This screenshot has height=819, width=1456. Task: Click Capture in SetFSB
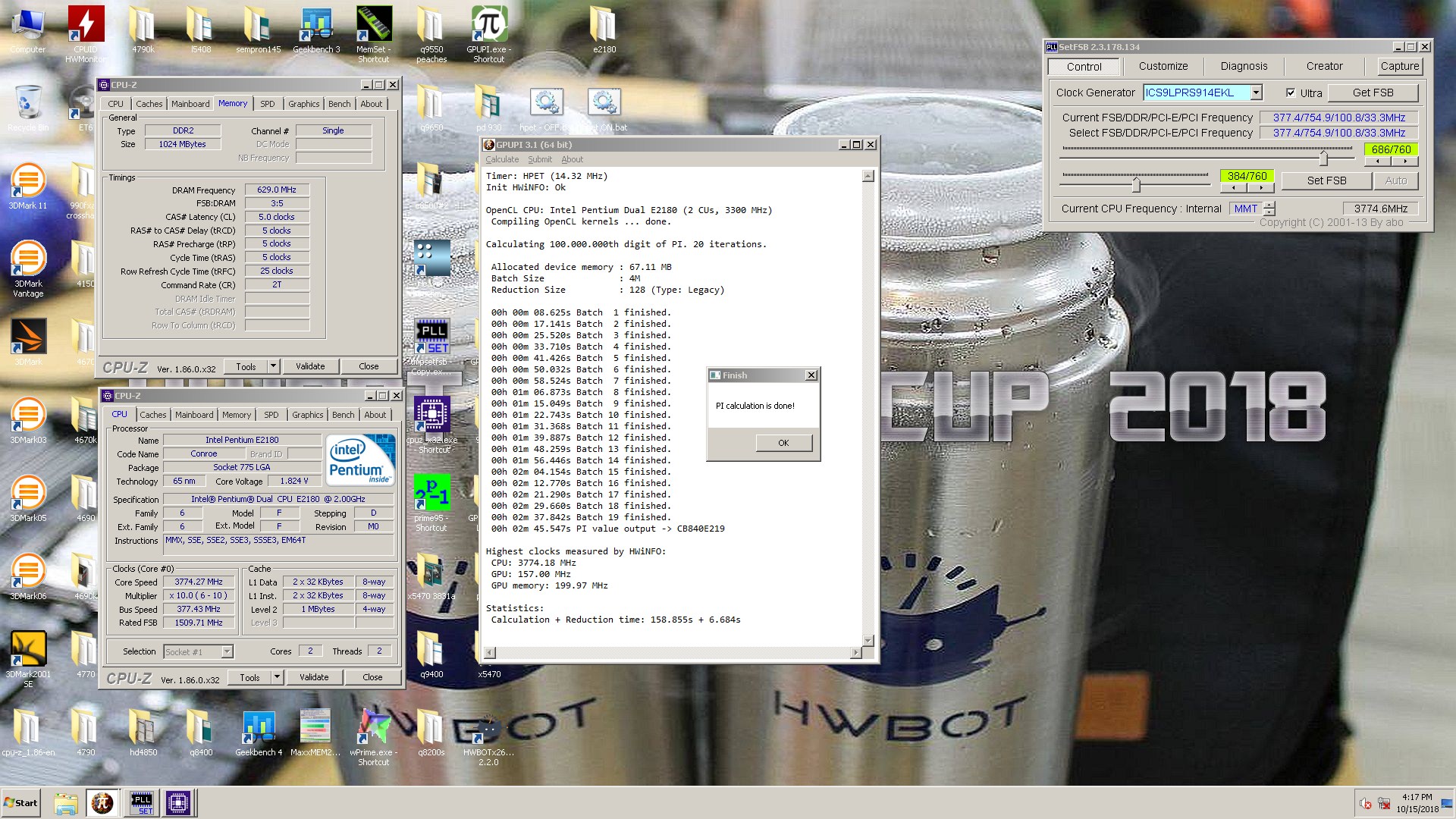1399,66
